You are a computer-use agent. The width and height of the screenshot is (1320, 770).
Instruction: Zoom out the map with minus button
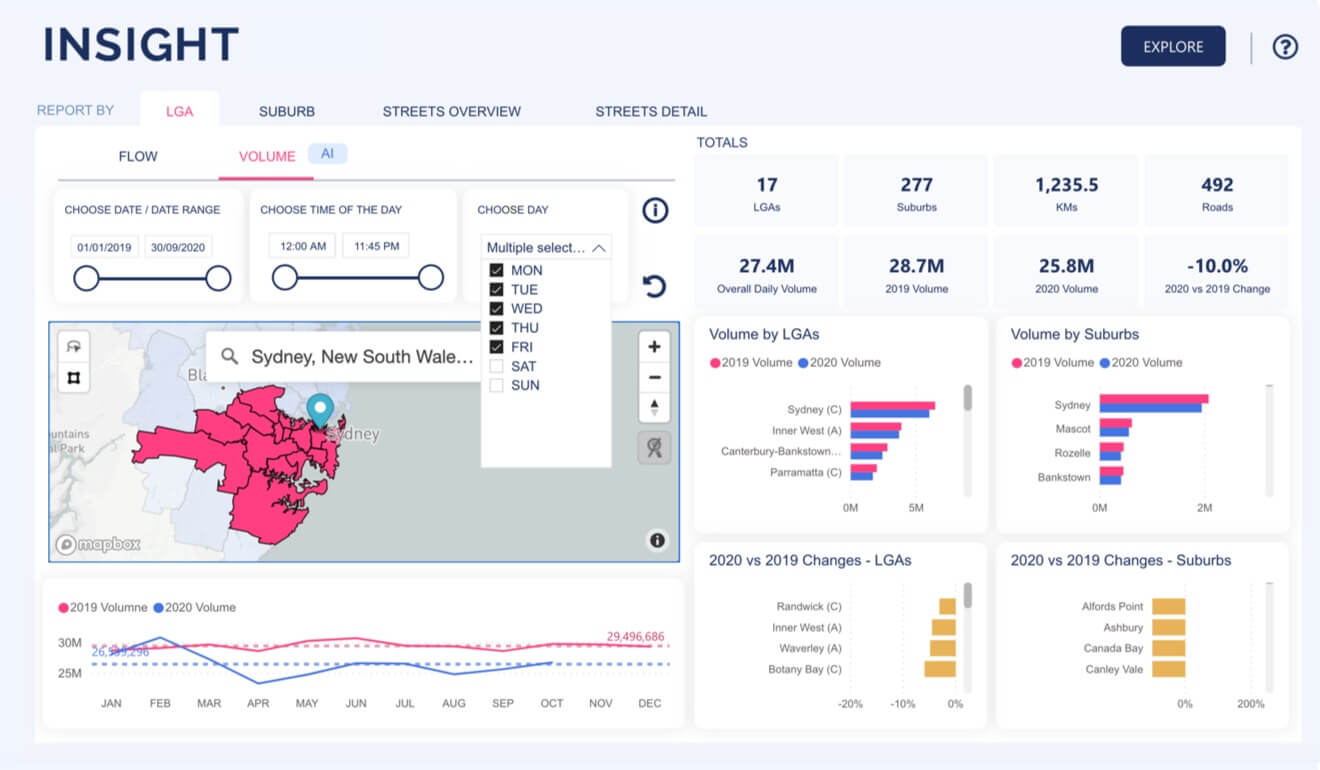coord(654,377)
